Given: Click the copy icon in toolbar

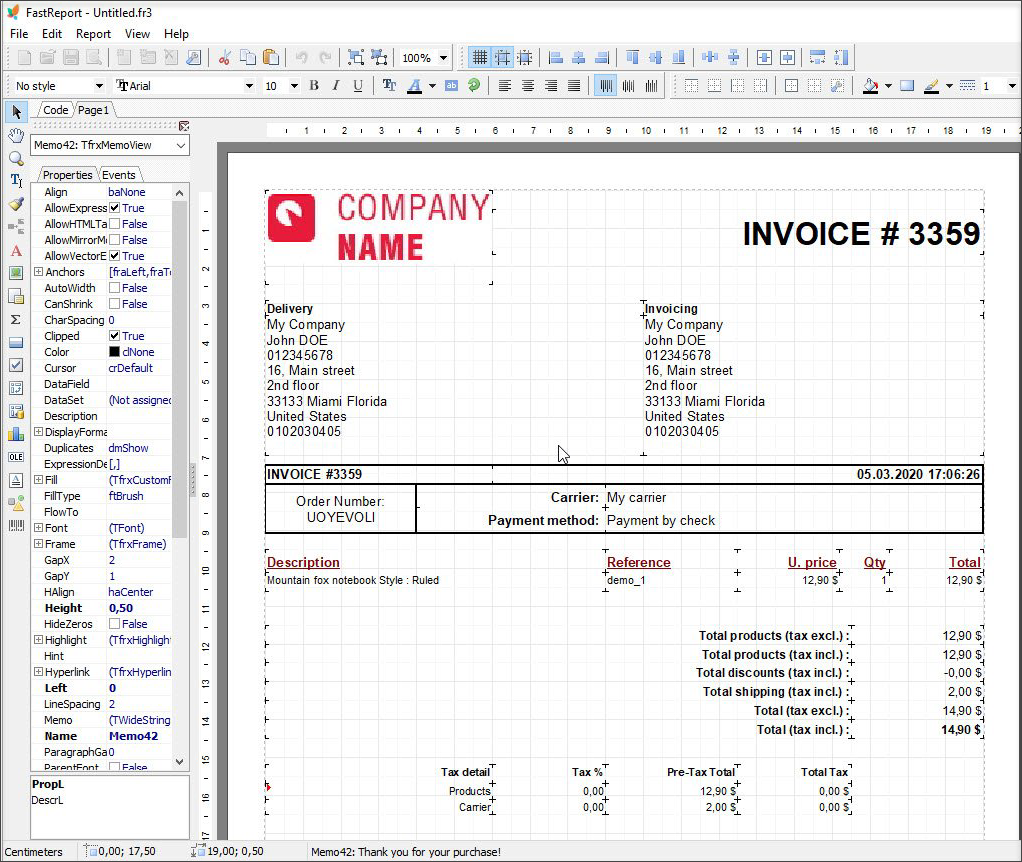Looking at the screenshot, I should pos(248,57).
